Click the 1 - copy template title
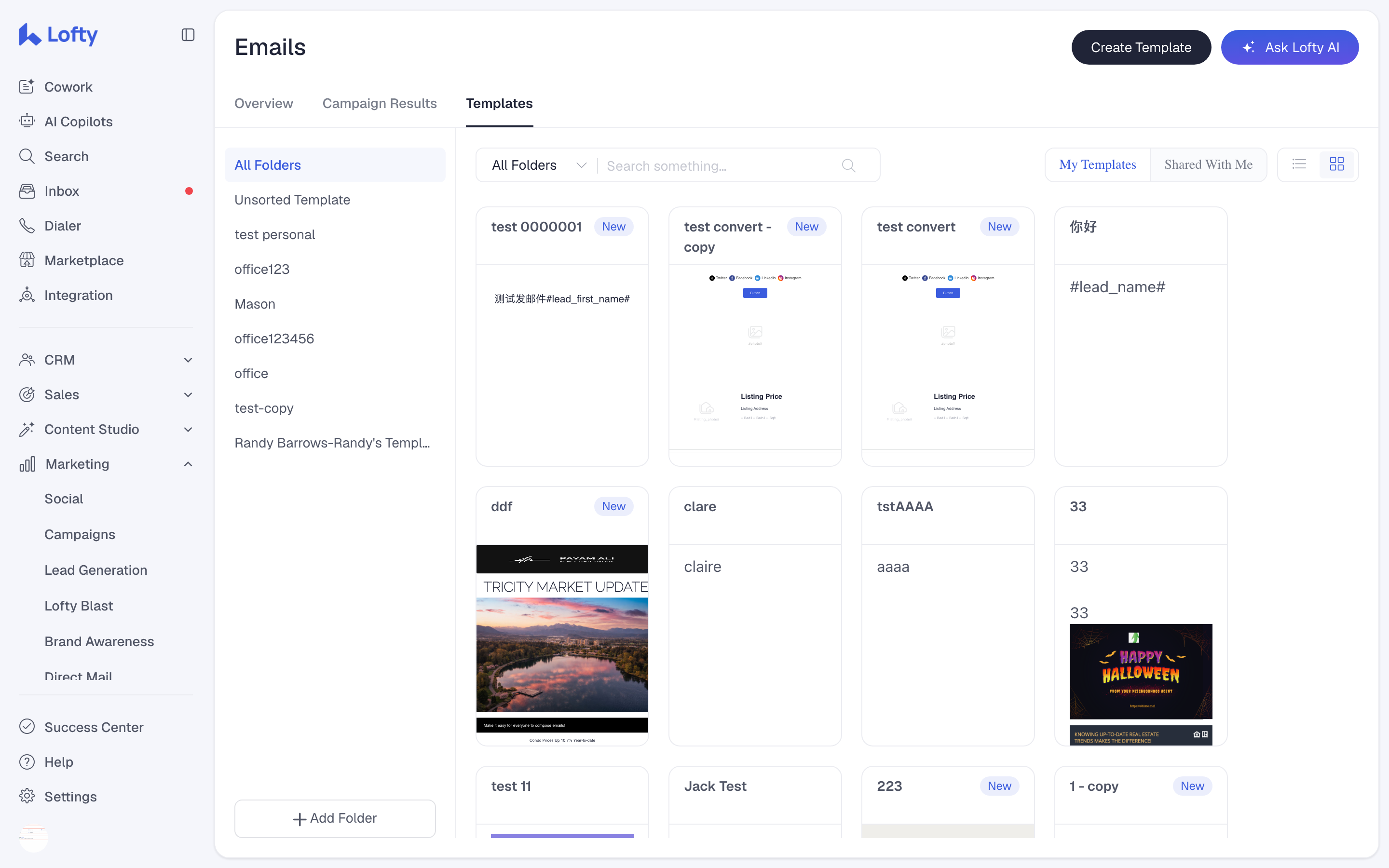 tap(1094, 786)
